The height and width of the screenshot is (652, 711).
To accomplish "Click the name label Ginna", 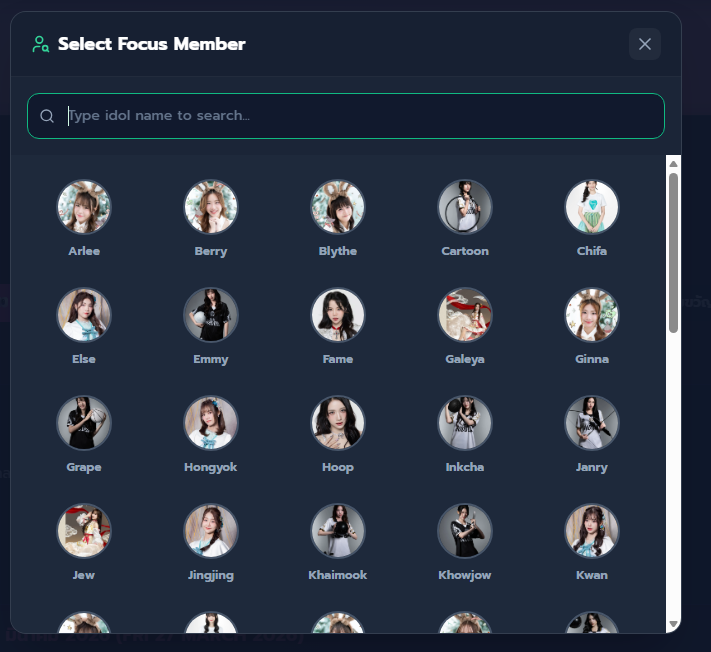I will [x=592, y=359].
